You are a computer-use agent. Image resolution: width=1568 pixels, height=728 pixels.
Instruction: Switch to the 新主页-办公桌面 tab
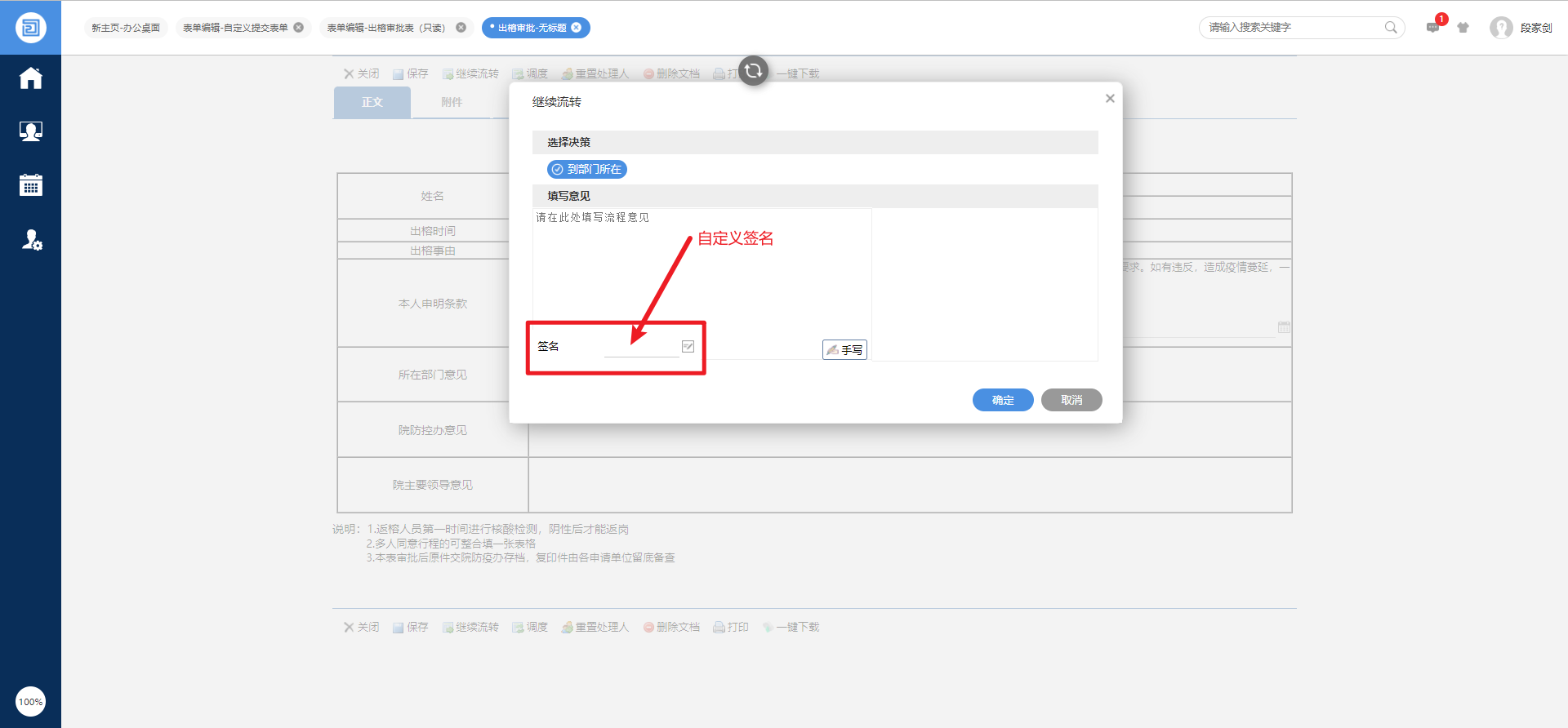pos(126,28)
